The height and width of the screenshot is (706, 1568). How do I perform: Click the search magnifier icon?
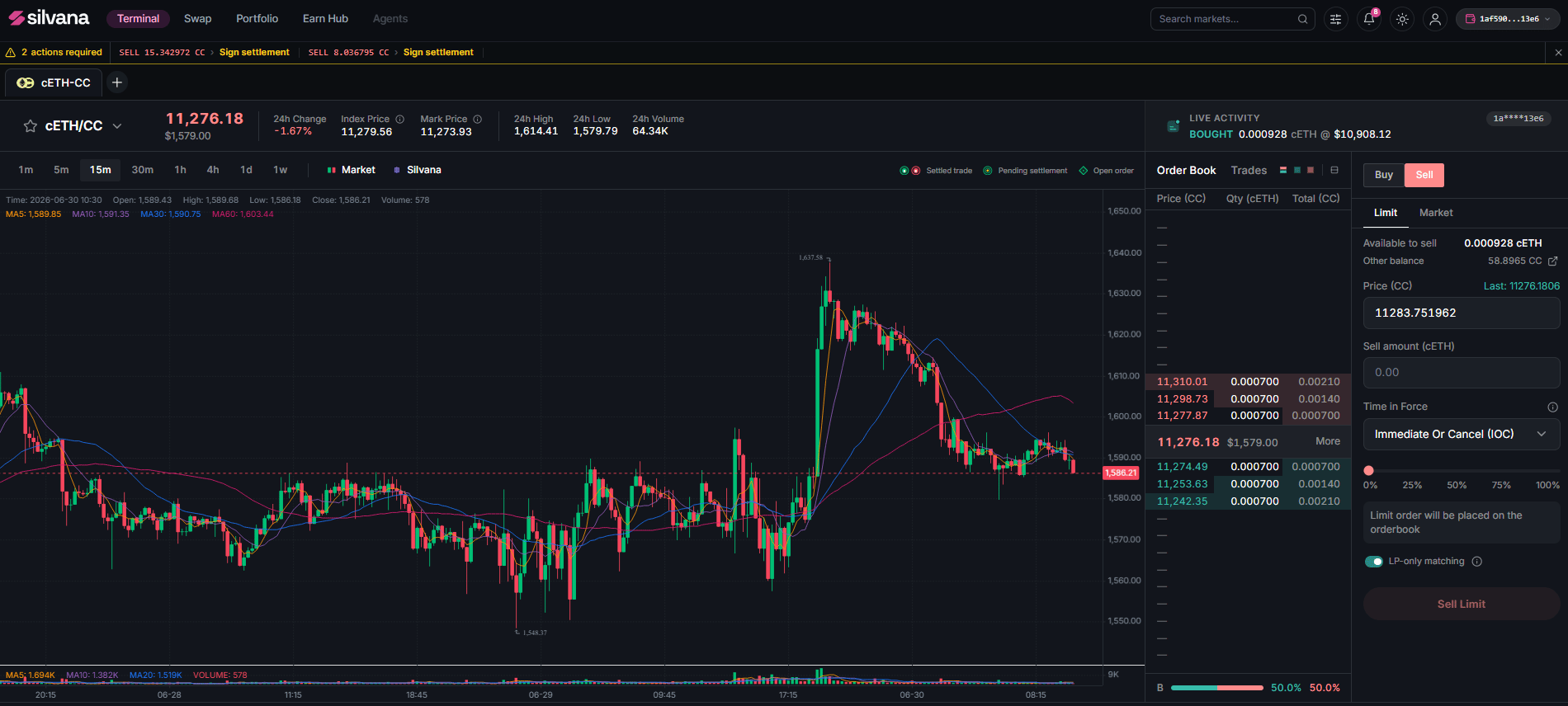tap(1302, 19)
